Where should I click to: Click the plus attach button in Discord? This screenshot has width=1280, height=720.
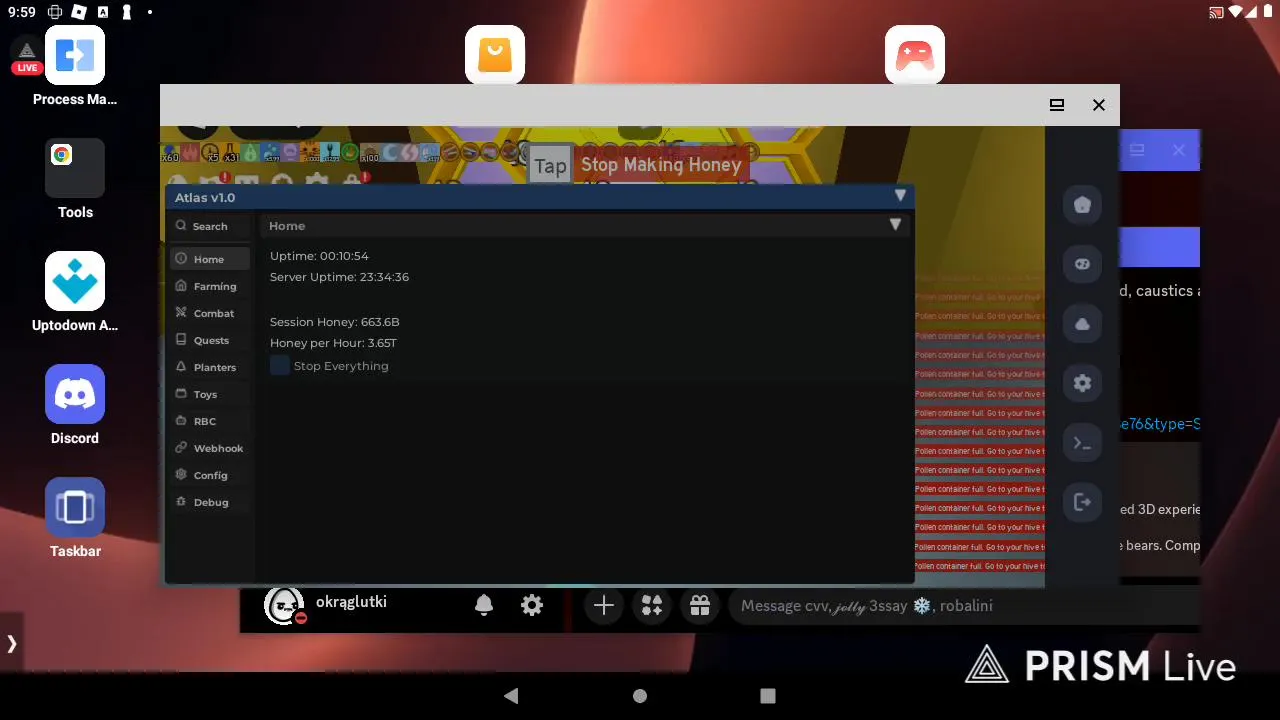(x=604, y=605)
